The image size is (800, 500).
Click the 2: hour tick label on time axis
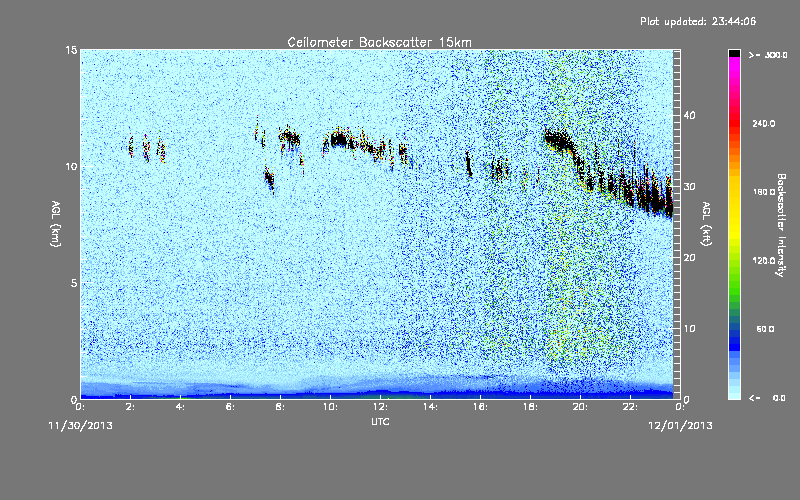131,407
